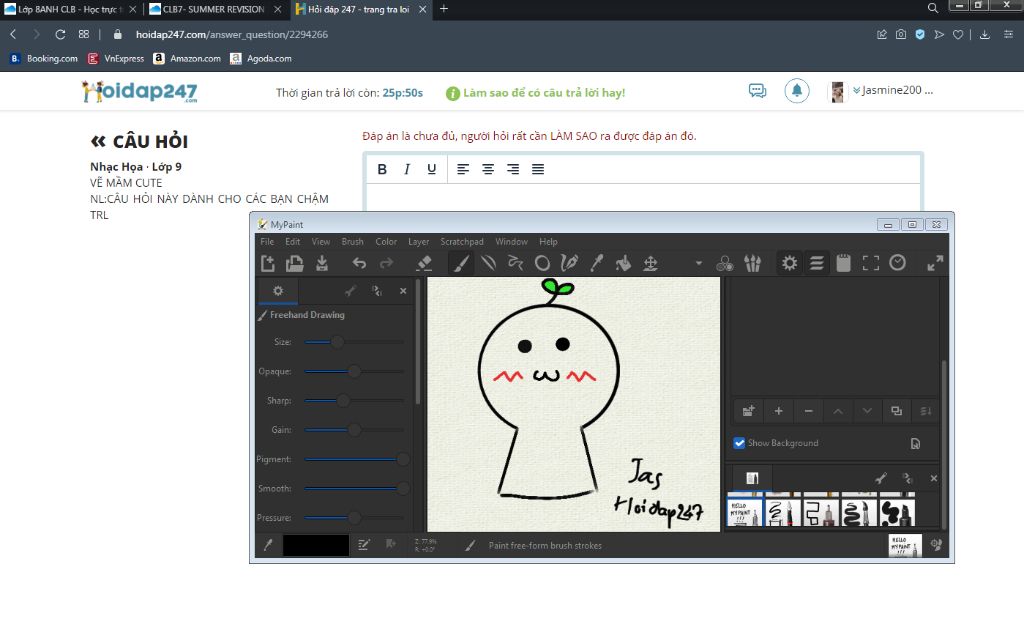
Task: Open the Edit menu in MyPaint
Action: [293, 242]
